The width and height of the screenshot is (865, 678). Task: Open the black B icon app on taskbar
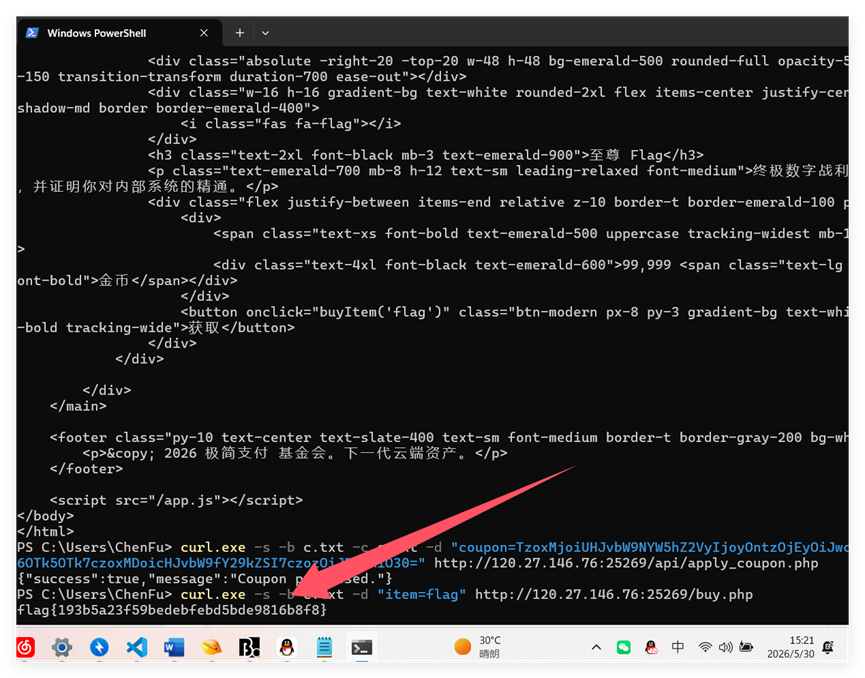(249, 647)
